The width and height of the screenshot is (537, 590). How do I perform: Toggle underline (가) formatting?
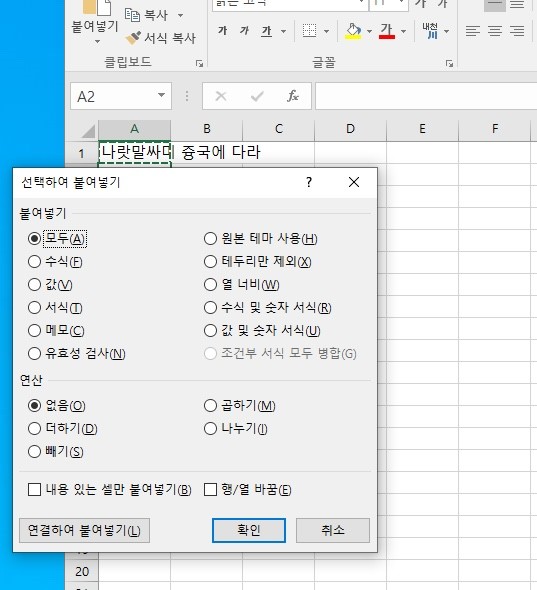tap(267, 31)
